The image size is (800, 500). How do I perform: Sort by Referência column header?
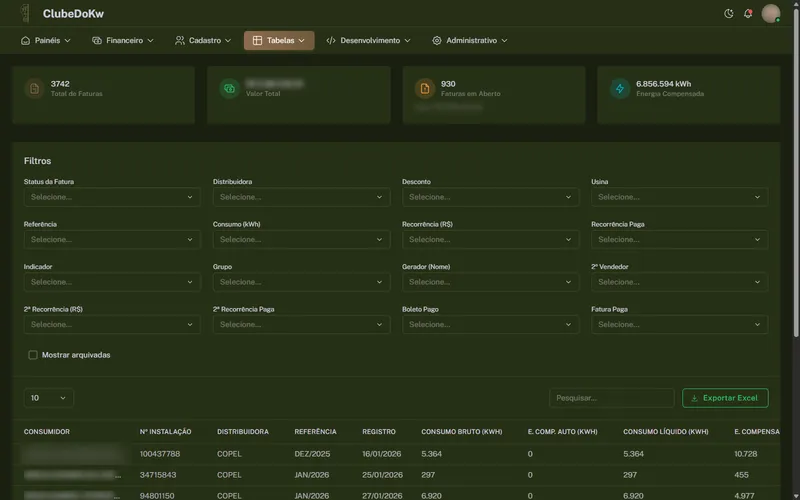click(315, 432)
